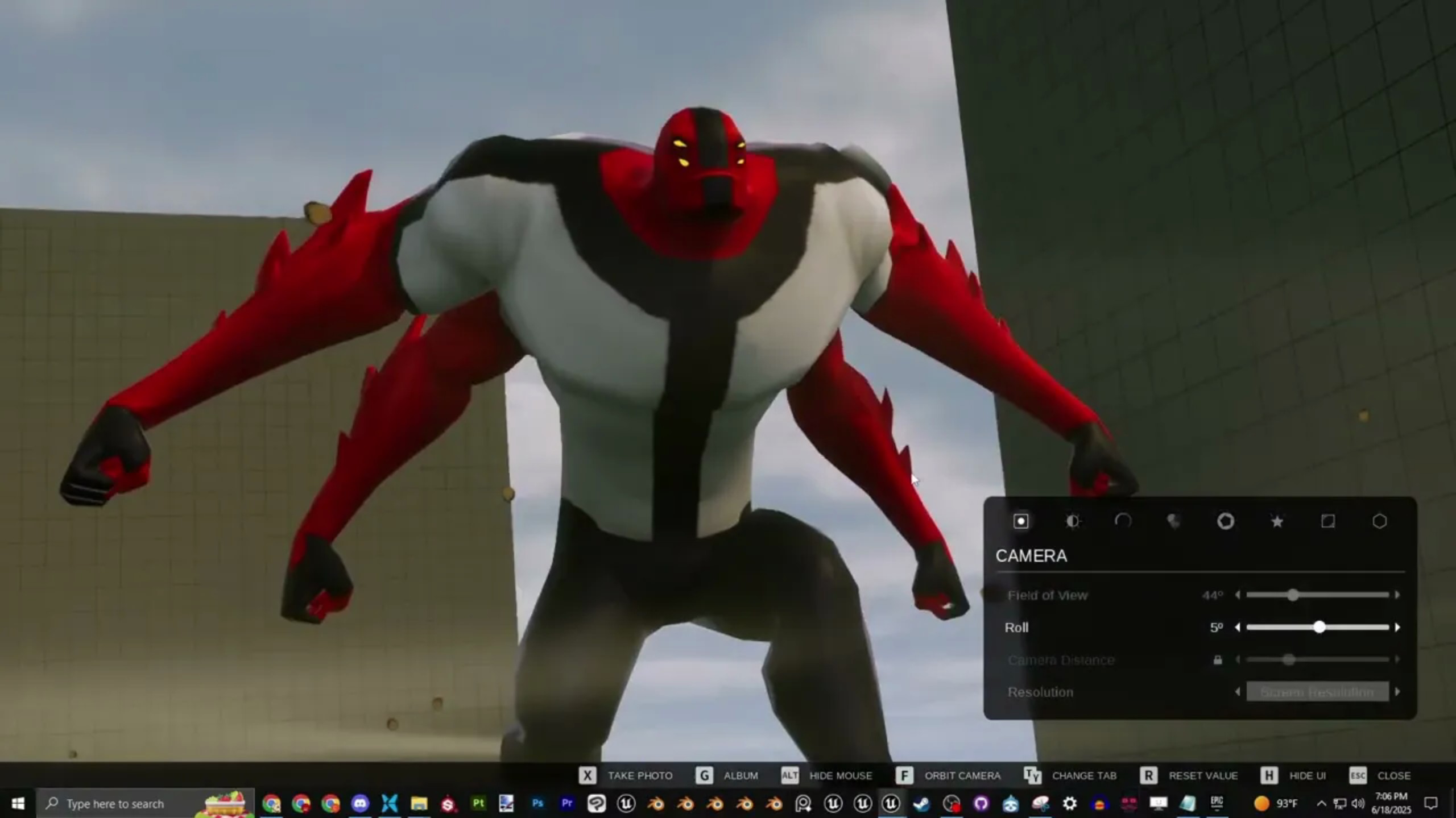Screen dimensions: 1456x818
Task: Click the volume speaker tray icon
Action: [x=1358, y=804]
